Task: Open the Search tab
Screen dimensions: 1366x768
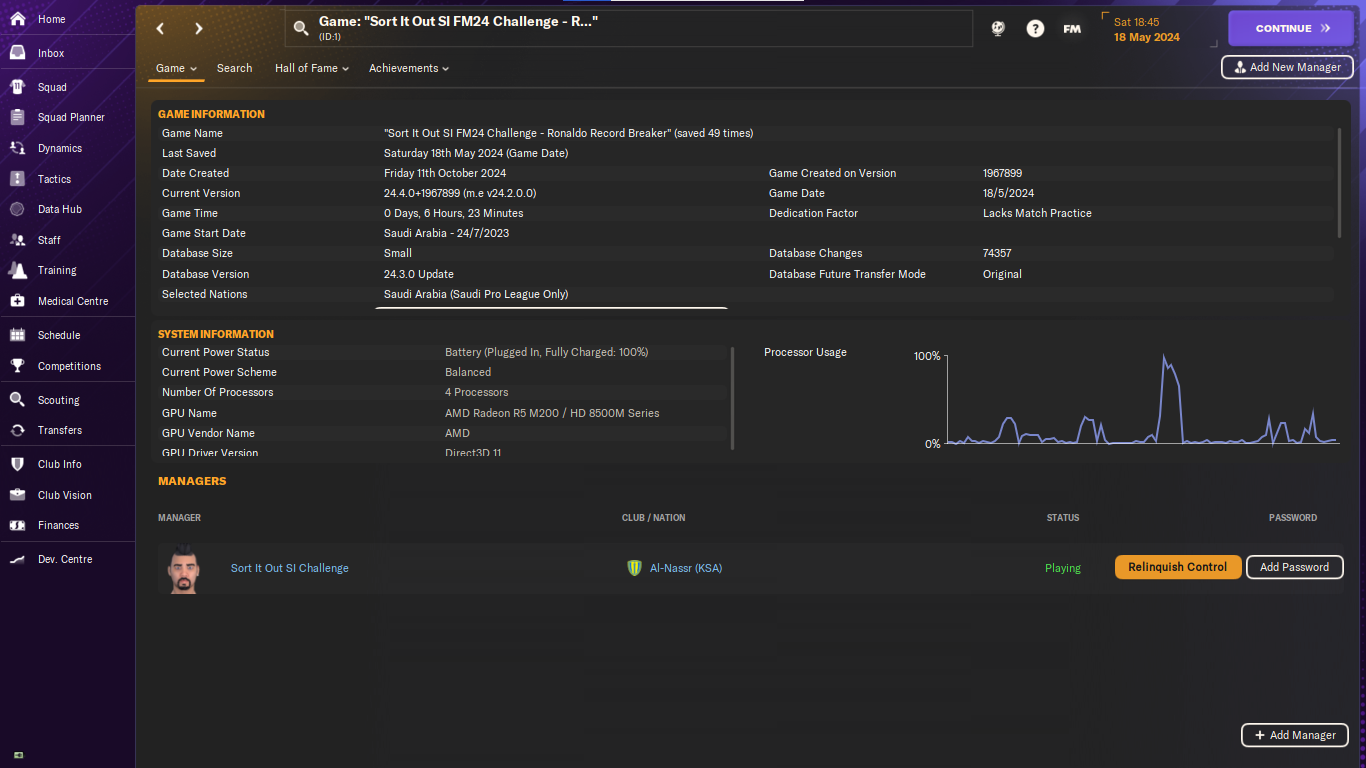Action: pyautogui.click(x=234, y=68)
